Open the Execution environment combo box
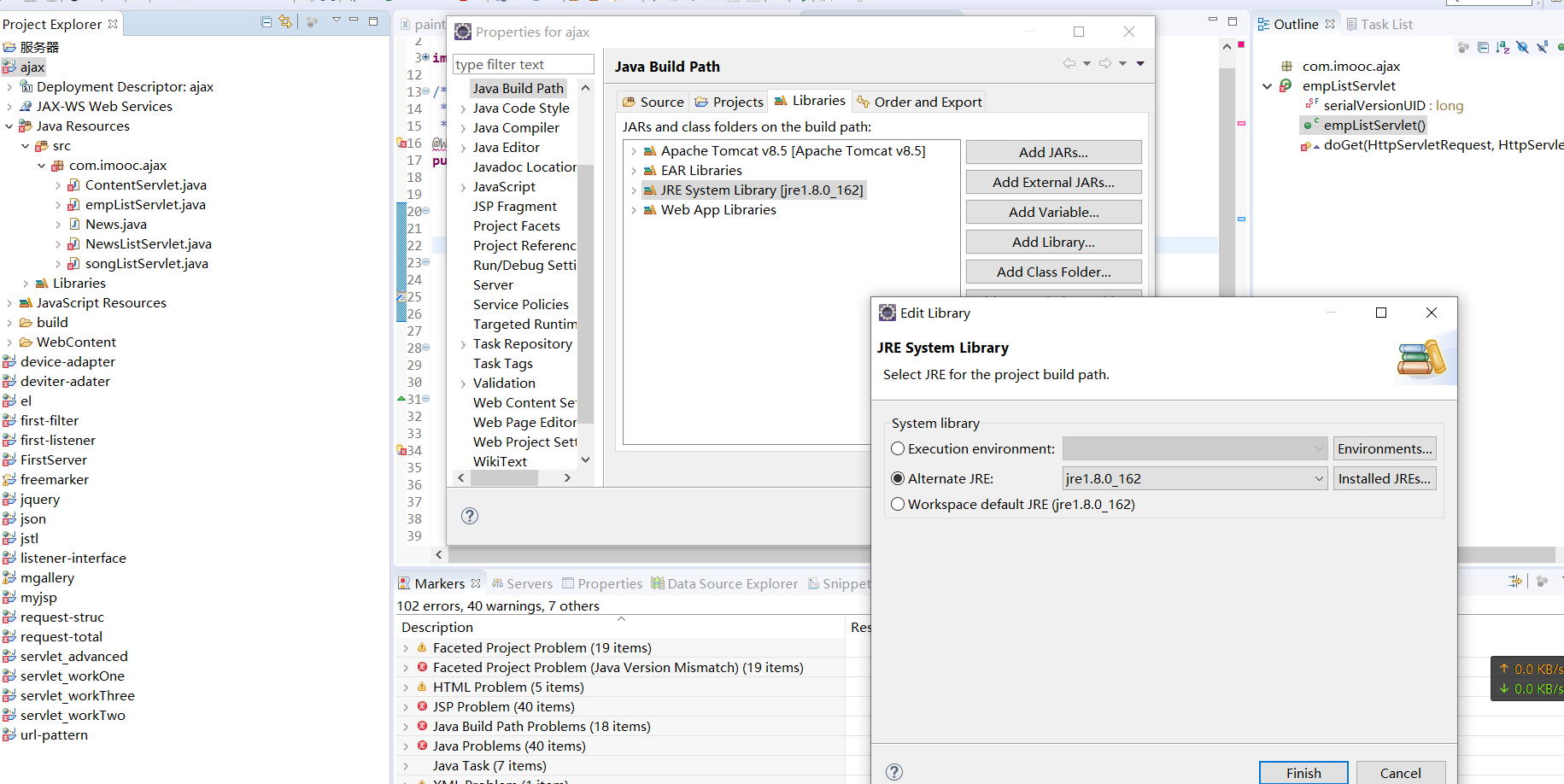This screenshot has height=784, width=1564. coord(1195,448)
